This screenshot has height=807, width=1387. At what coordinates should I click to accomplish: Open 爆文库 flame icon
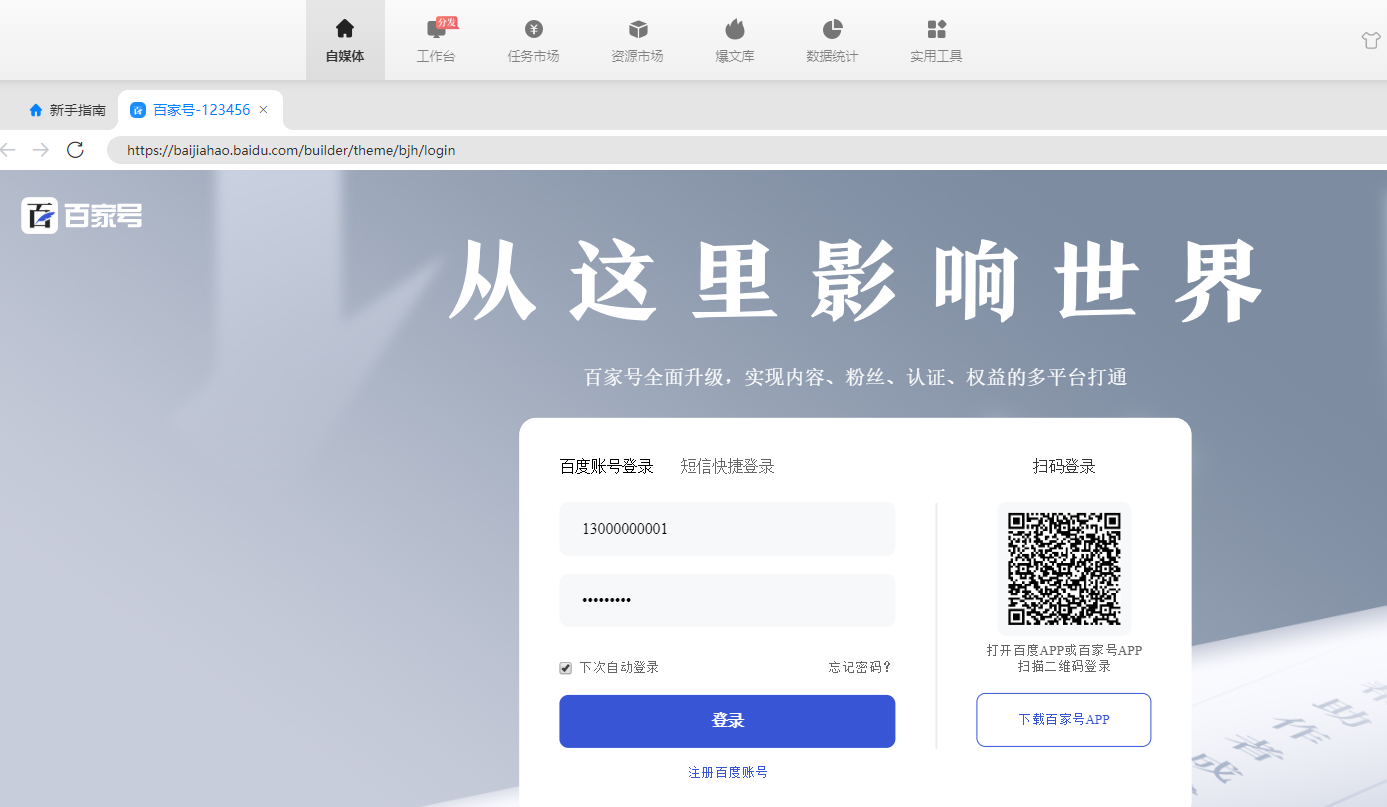[x=734, y=29]
